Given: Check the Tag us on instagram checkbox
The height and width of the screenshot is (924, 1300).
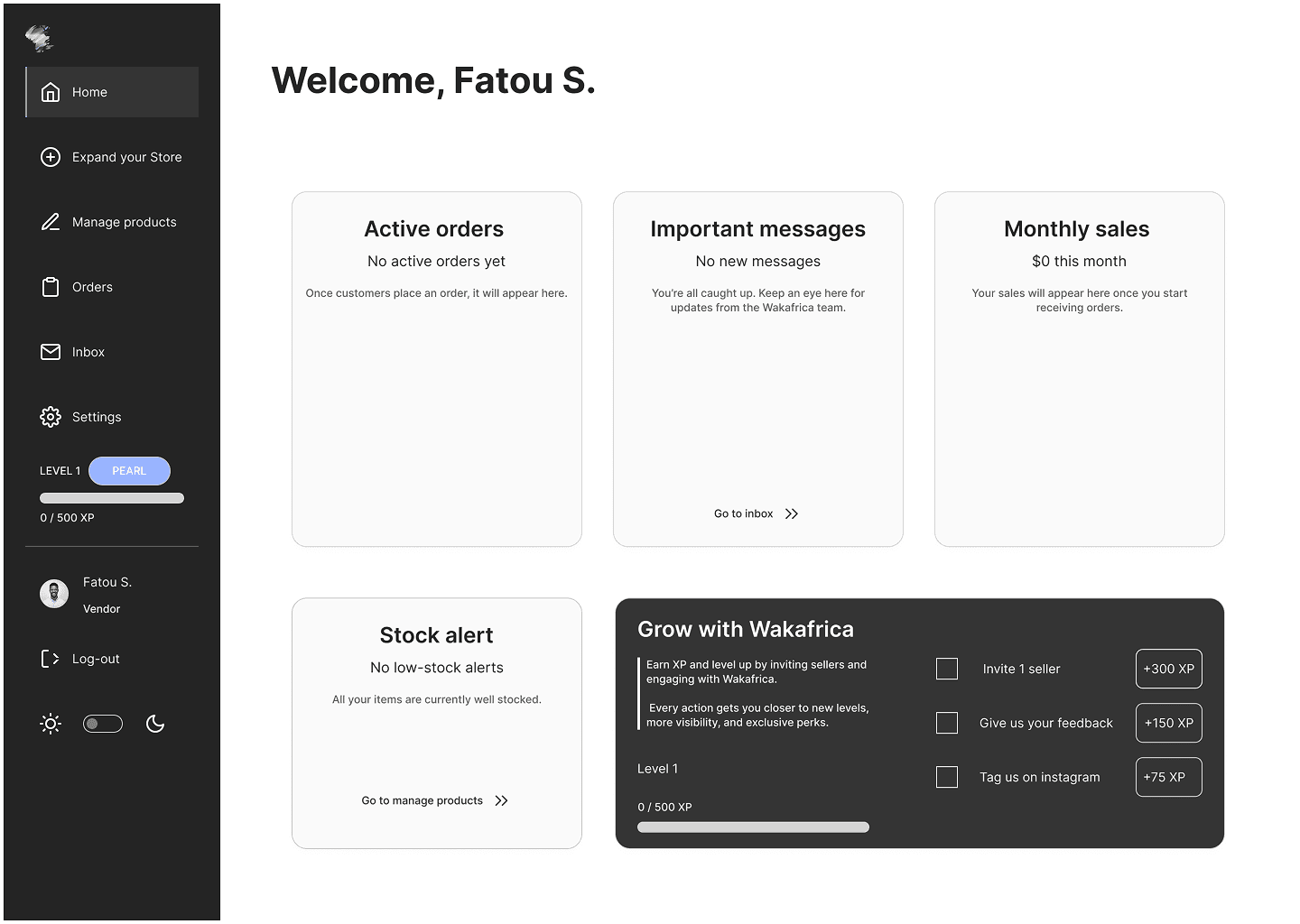Looking at the screenshot, I should click(947, 777).
